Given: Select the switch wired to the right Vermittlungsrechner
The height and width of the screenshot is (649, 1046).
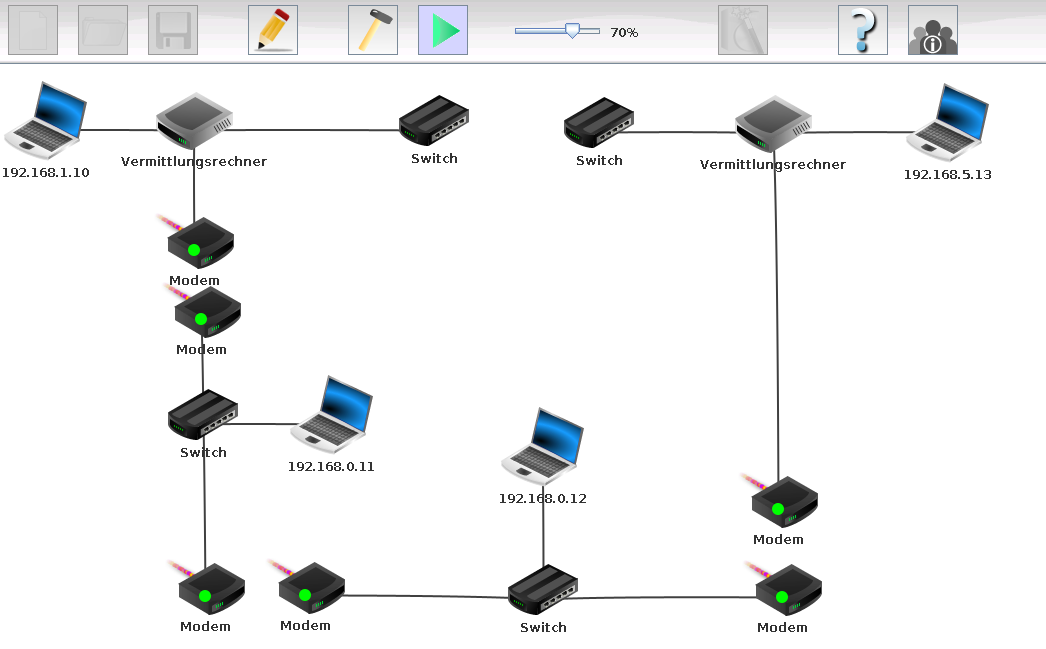Looking at the screenshot, I should pyautogui.click(x=599, y=123).
